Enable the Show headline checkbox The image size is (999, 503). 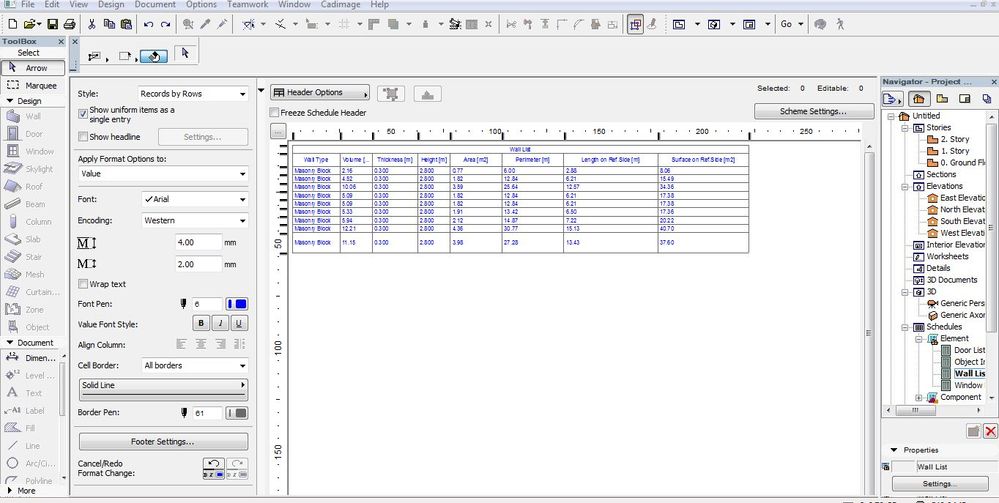coord(82,136)
